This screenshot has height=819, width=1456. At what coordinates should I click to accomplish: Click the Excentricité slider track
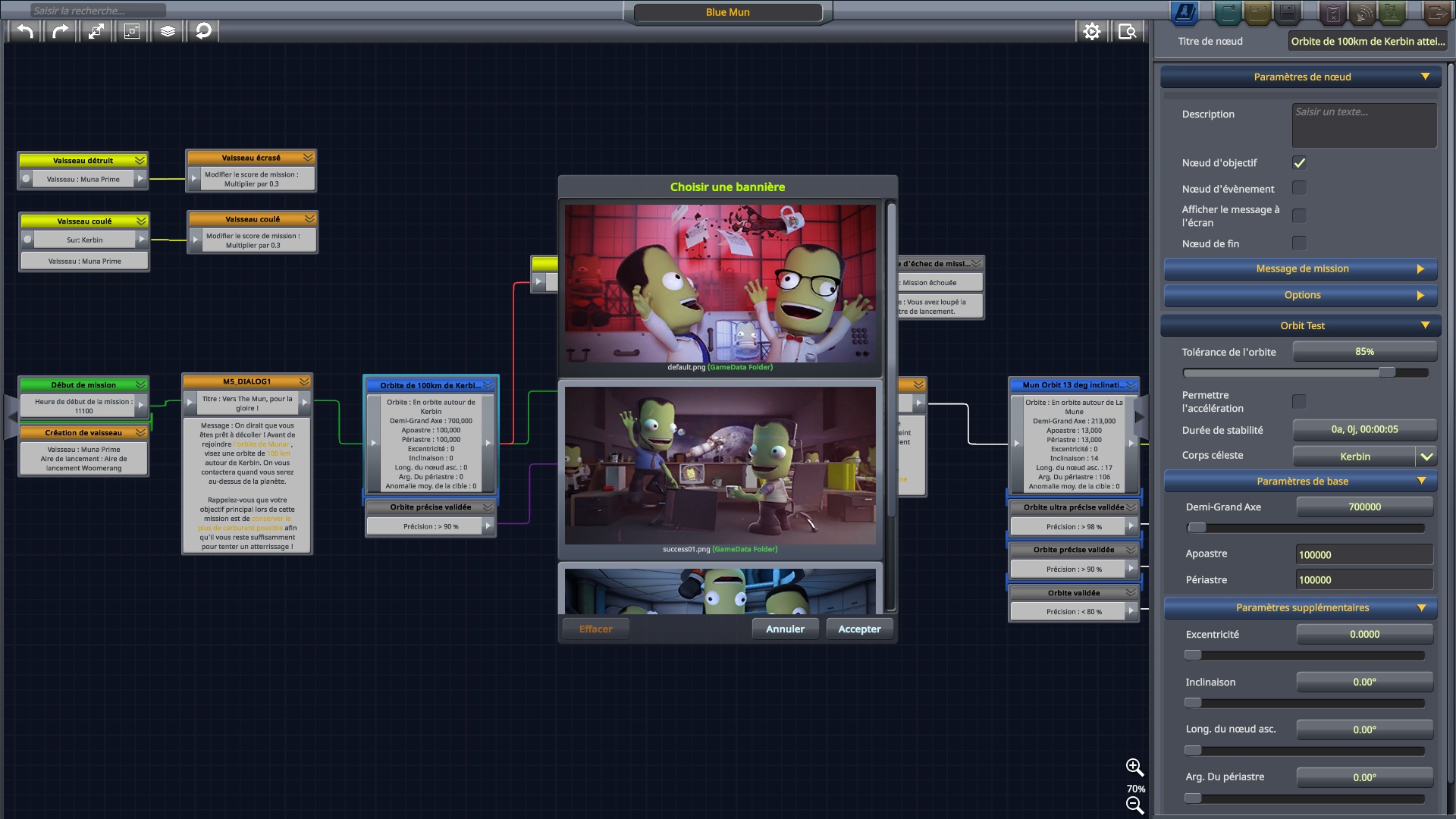coord(1305,655)
